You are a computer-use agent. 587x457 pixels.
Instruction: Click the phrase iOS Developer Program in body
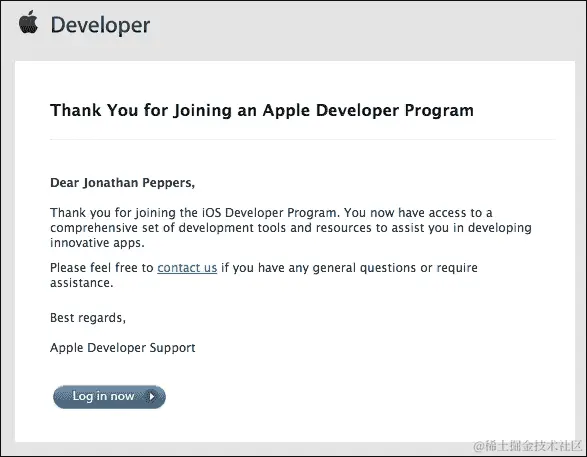tap(269, 213)
